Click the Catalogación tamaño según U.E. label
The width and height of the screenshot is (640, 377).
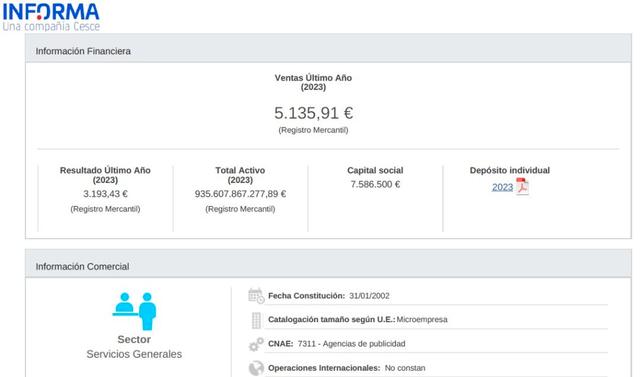pos(331,319)
